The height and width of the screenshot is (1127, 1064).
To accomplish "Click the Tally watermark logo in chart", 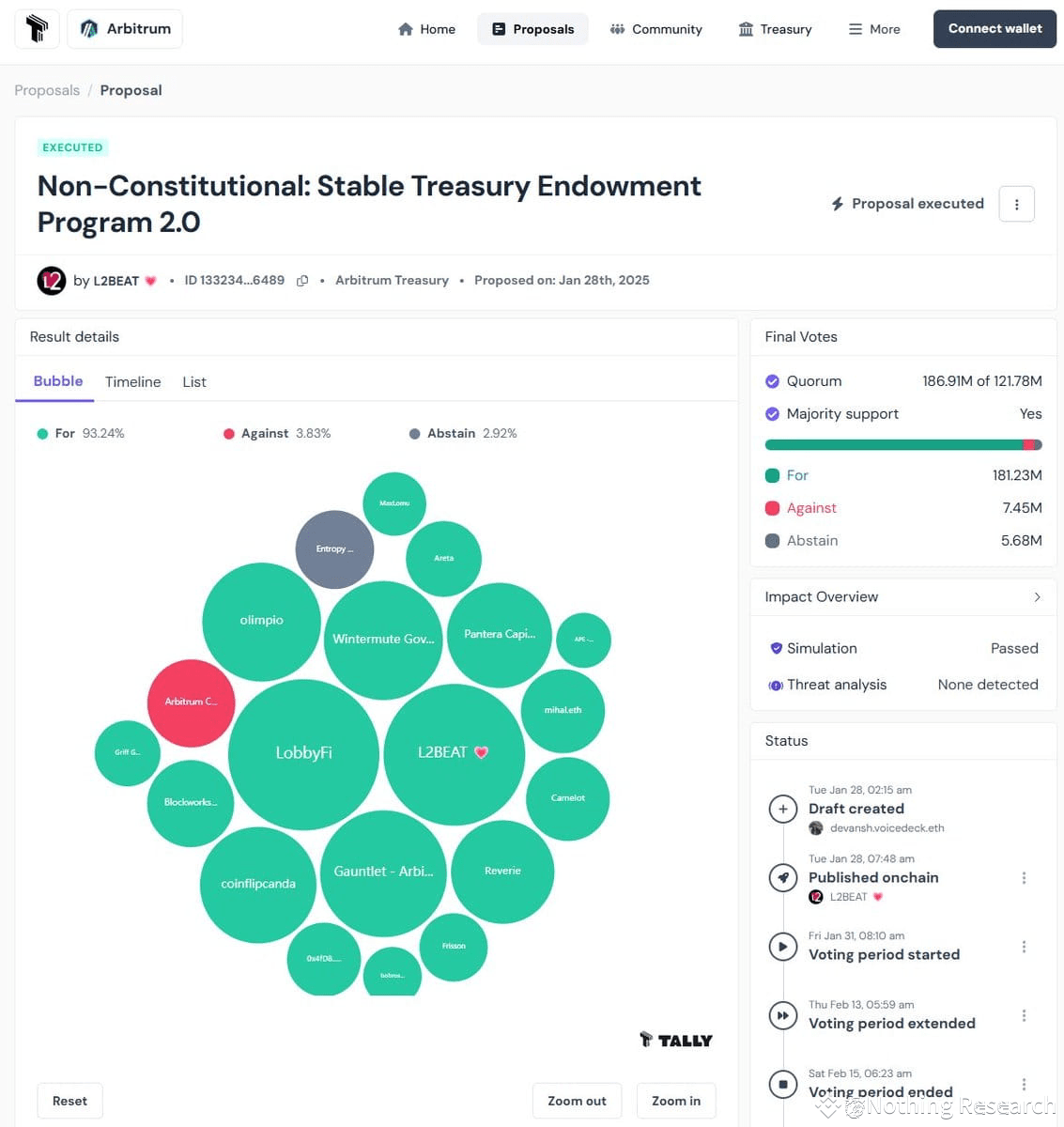I will pos(676,1040).
